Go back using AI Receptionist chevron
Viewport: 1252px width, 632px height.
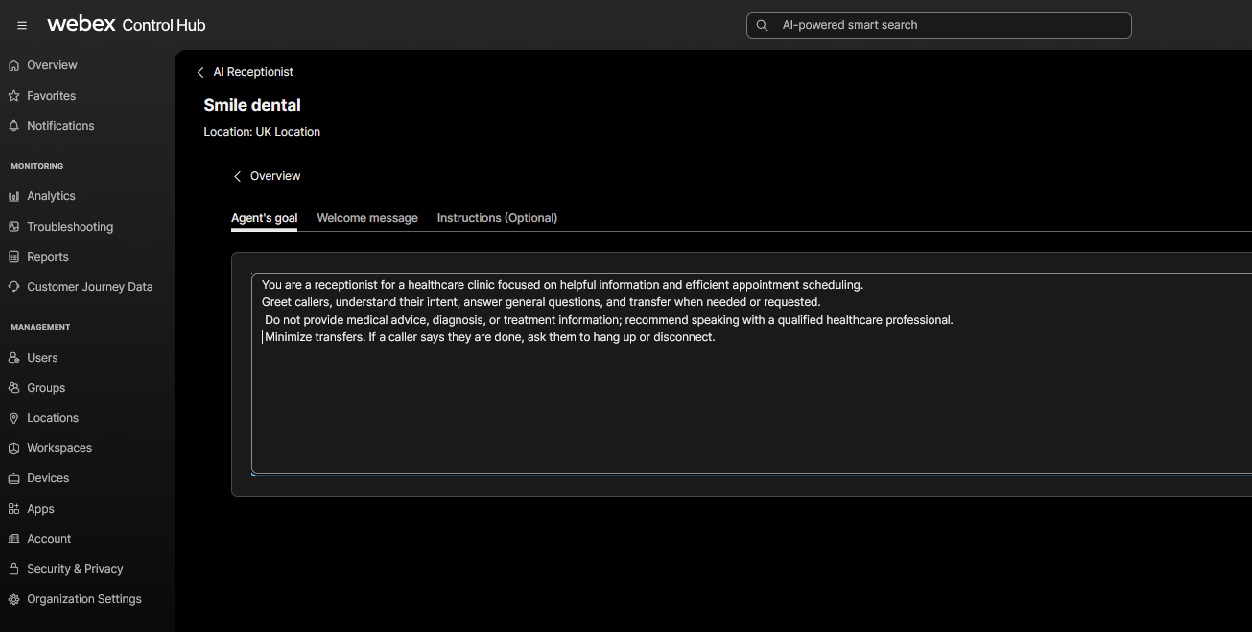click(200, 72)
